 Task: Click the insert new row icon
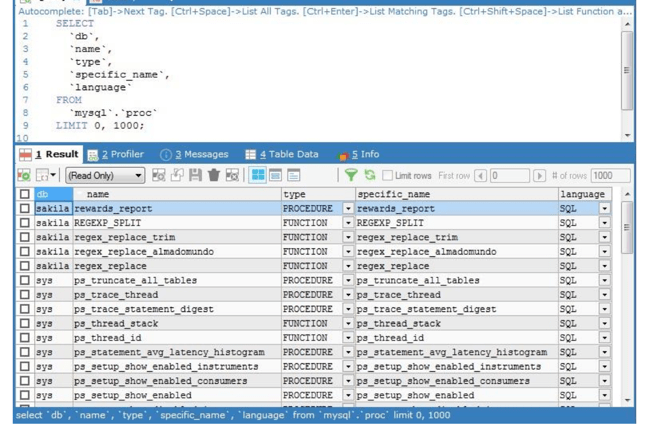click(159, 175)
